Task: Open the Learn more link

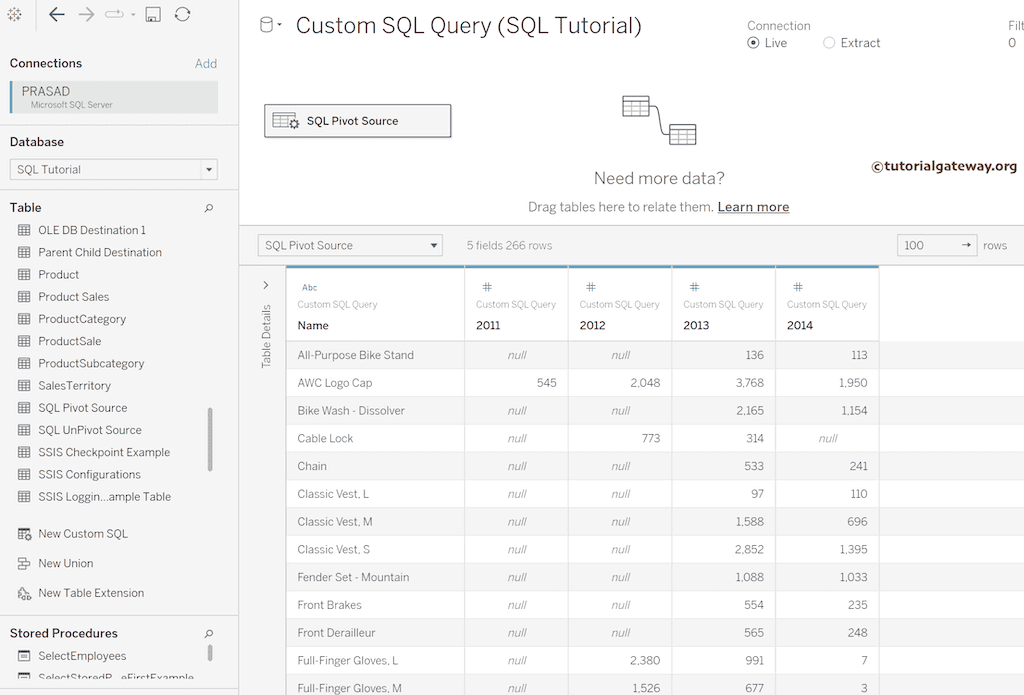Action: tap(753, 207)
